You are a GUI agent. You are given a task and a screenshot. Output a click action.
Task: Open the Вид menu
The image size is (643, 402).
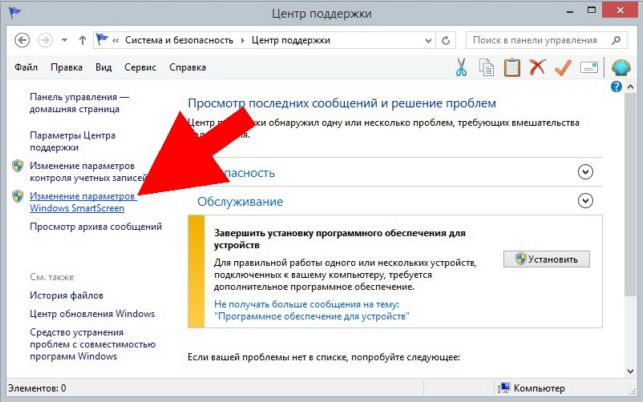103,67
